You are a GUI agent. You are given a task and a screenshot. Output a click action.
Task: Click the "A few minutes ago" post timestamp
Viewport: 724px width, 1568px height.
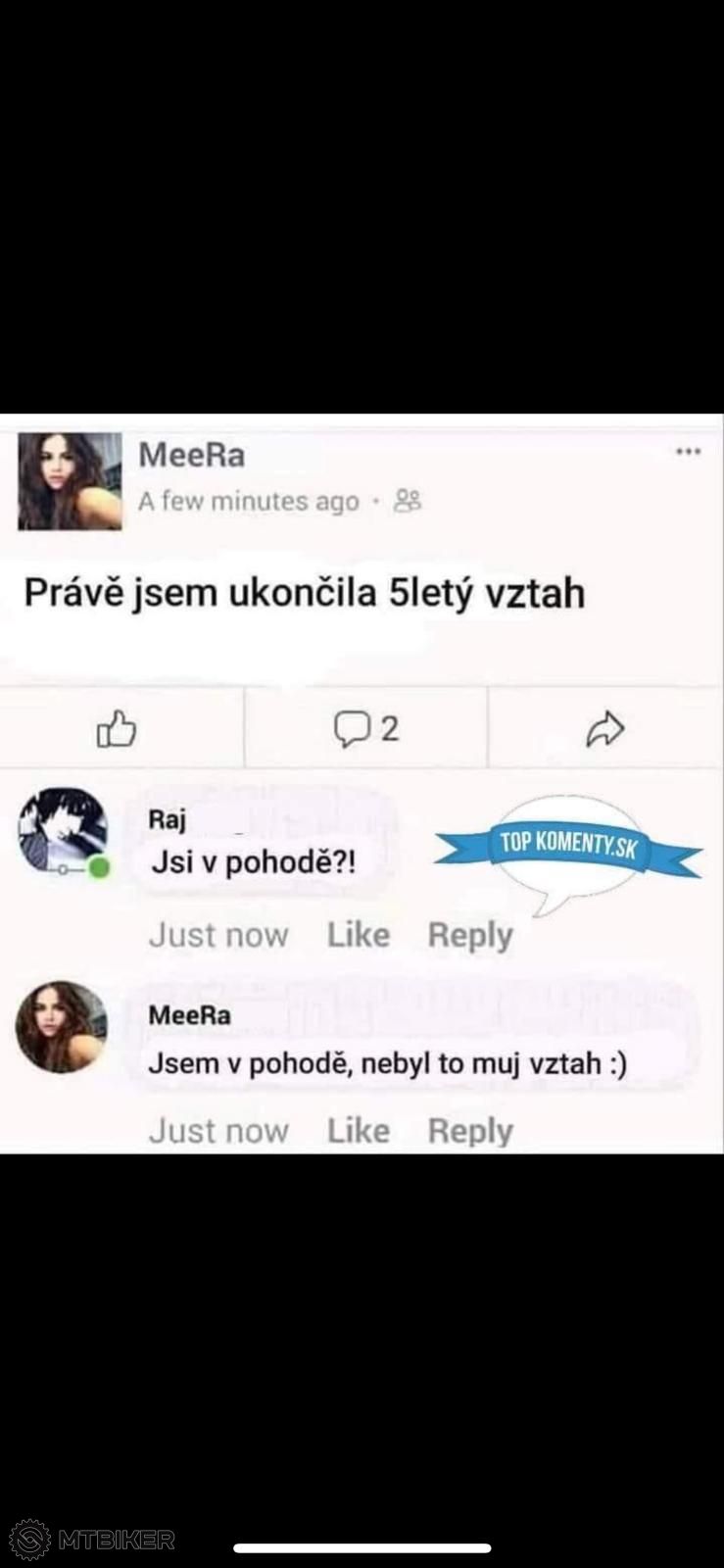249,501
